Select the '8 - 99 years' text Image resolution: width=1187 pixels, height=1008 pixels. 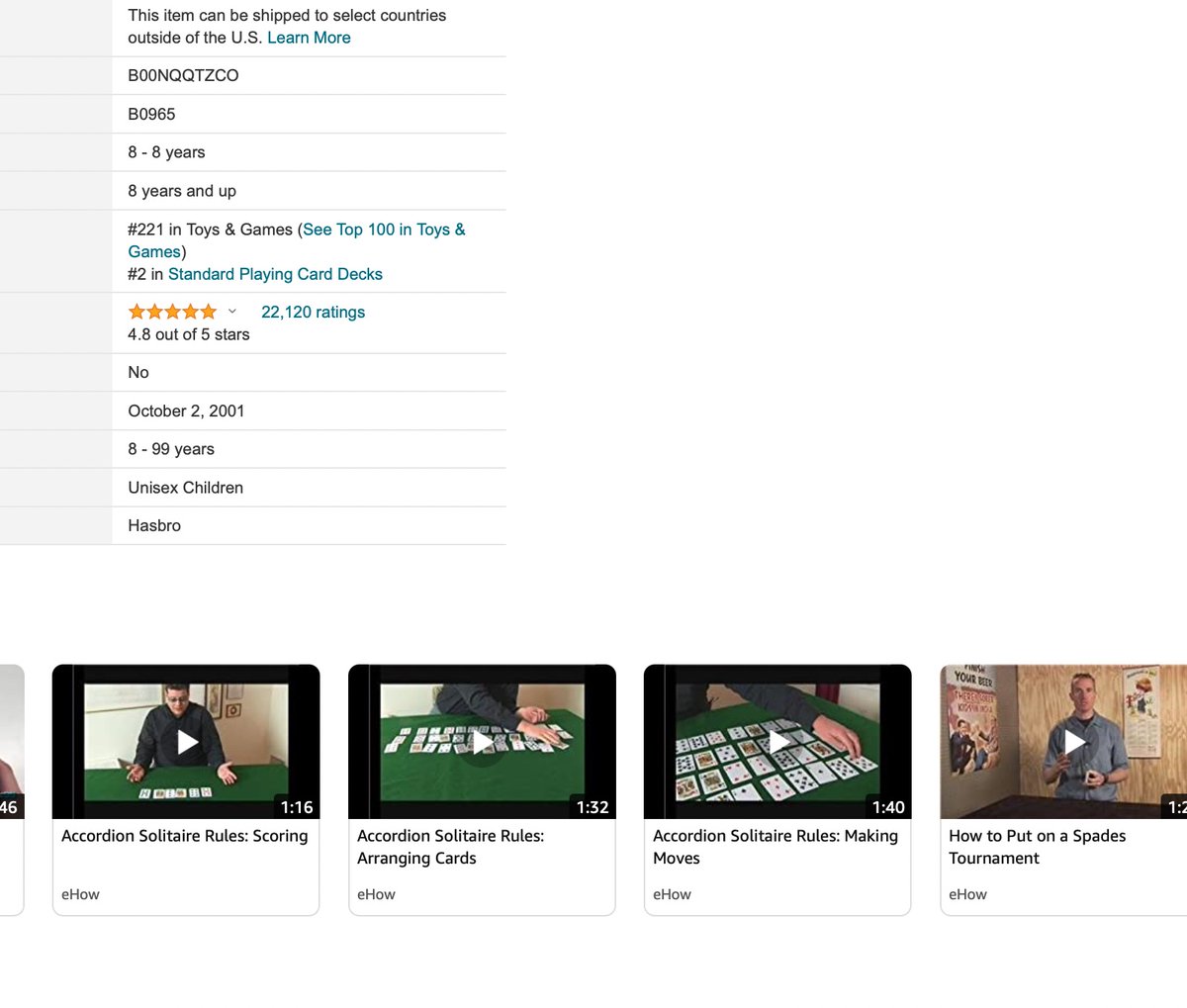[x=171, y=449]
